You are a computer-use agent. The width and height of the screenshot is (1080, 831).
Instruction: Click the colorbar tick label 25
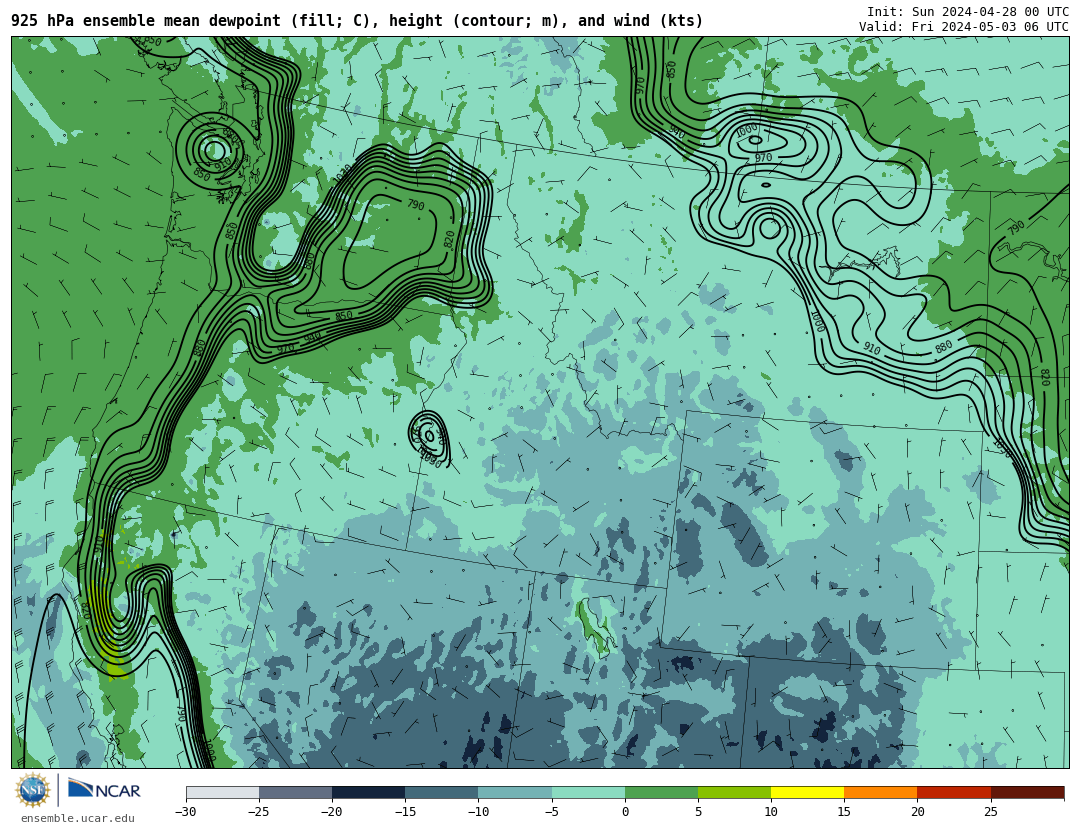pos(990,812)
